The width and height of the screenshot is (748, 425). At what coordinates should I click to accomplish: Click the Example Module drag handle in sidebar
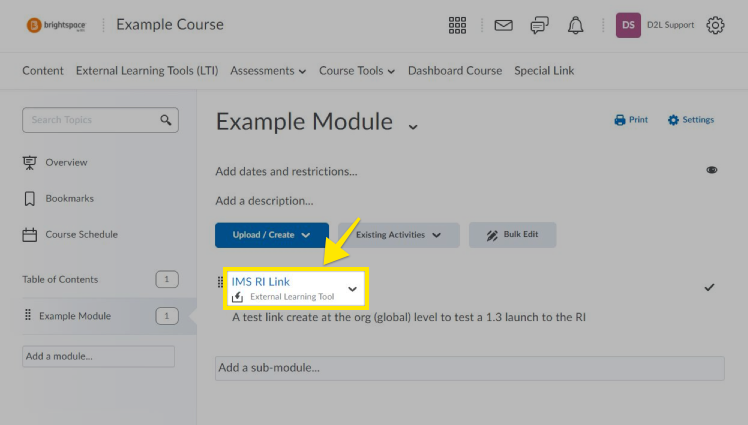point(28,315)
